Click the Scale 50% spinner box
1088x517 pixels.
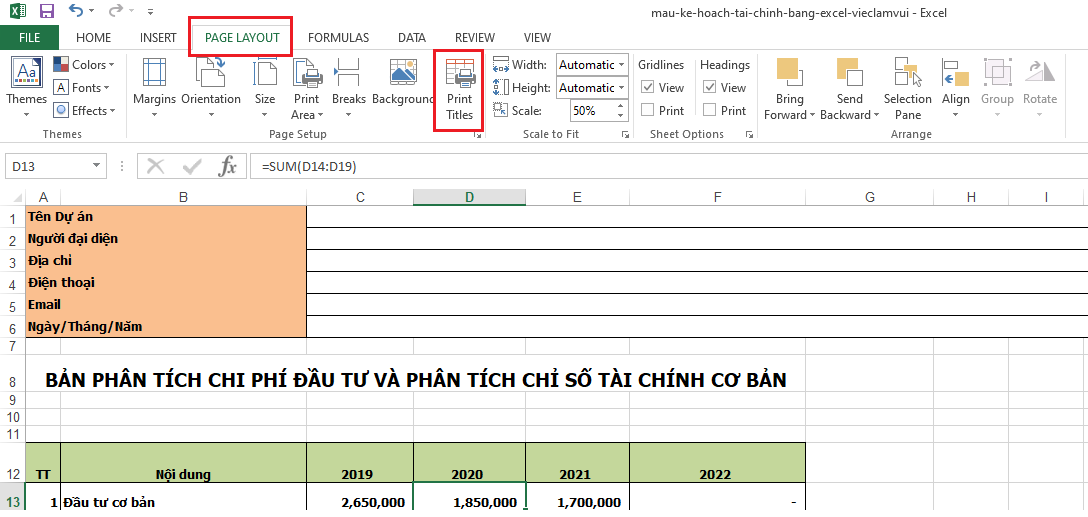click(599, 110)
